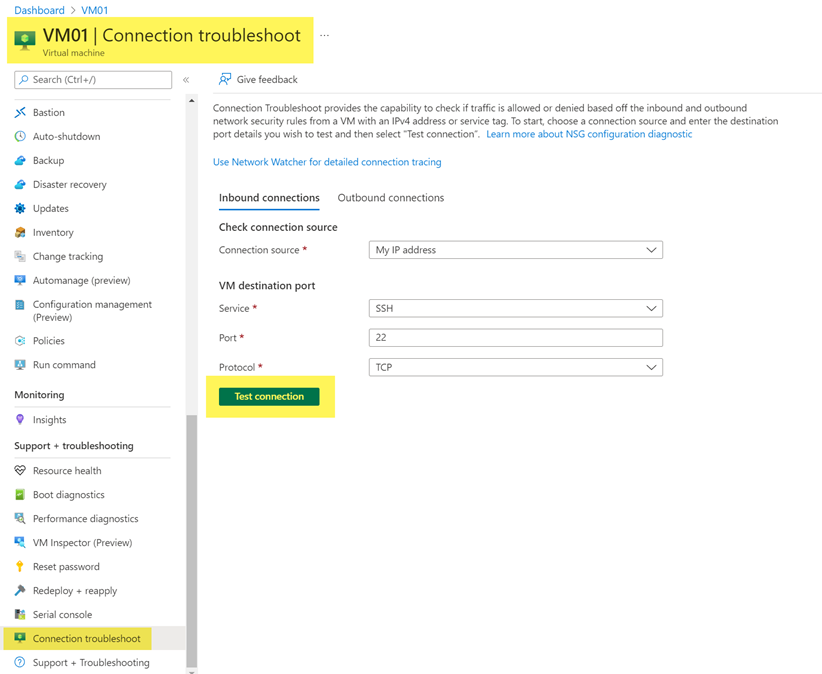Click the Insights lightbulb icon
The width and height of the screenshot is (822, 674).
coord(20,419)
